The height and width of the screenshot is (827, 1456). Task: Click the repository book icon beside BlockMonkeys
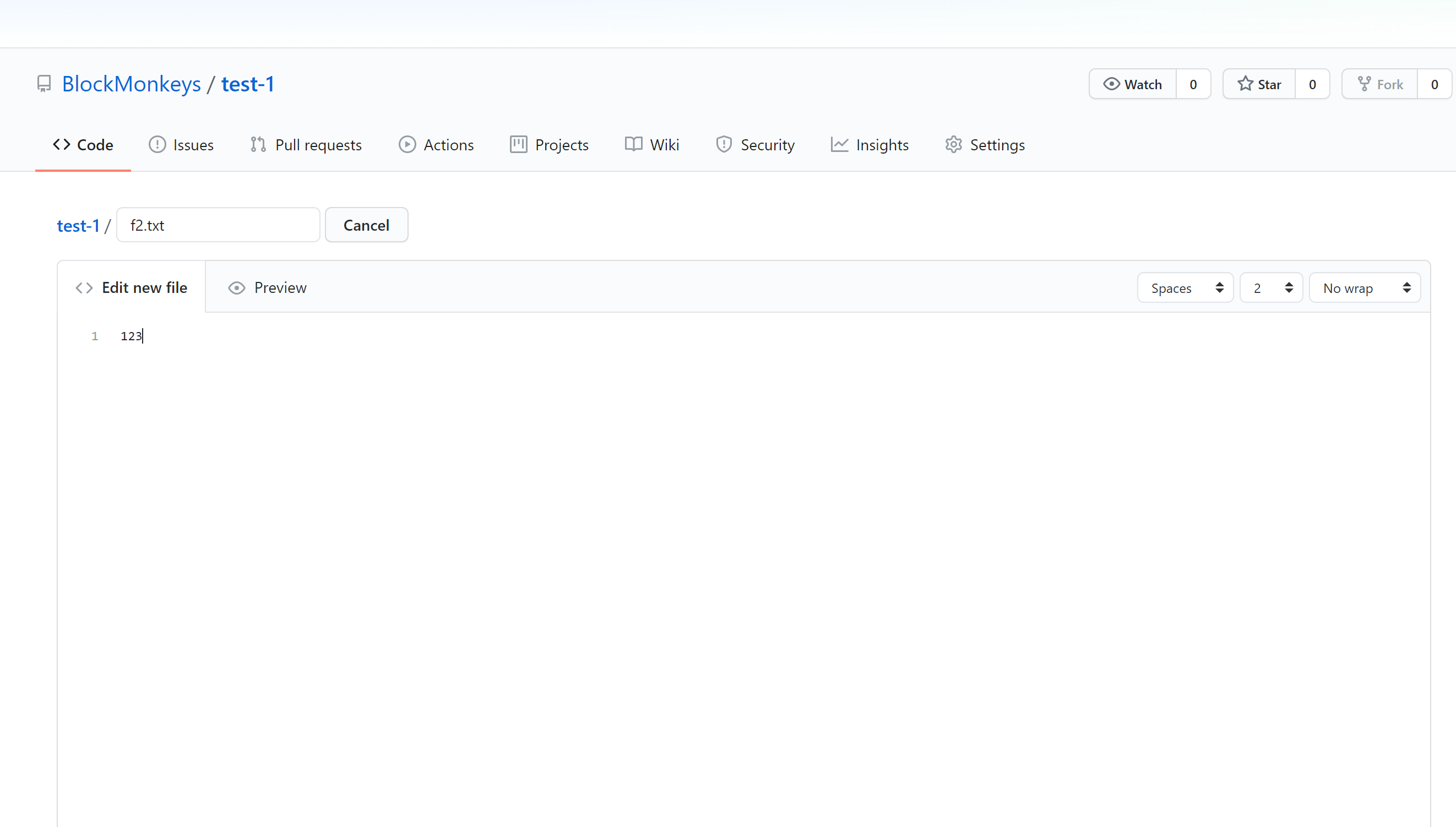point(44,84)
